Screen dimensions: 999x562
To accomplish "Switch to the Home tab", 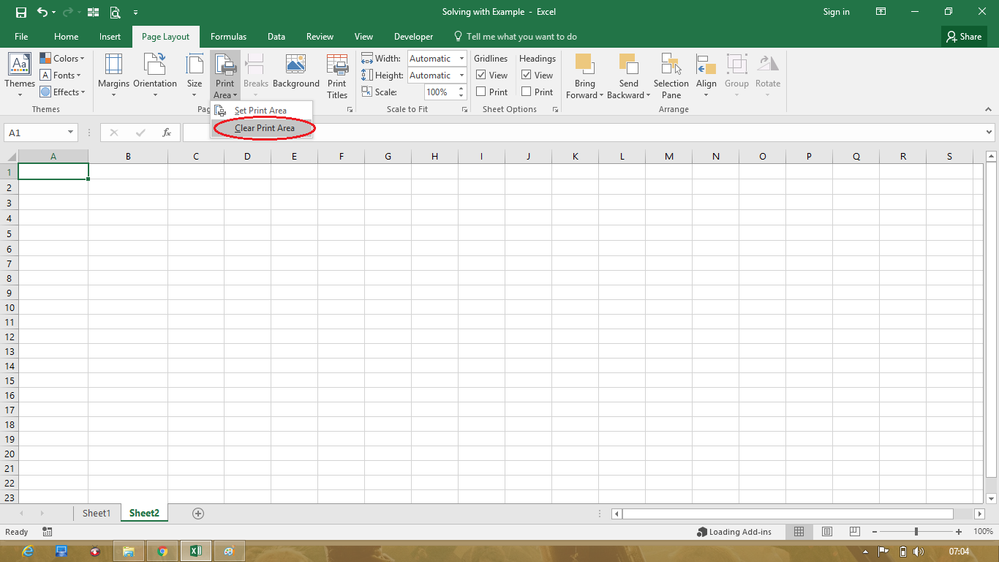I will (x=66, y=36).
